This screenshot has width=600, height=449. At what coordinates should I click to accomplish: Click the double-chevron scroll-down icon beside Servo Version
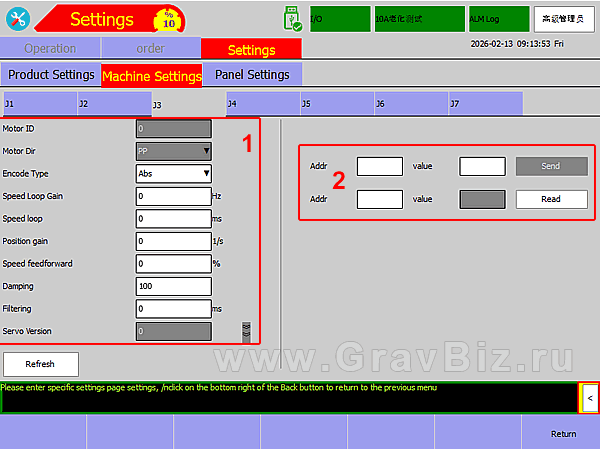coord(246,331)
